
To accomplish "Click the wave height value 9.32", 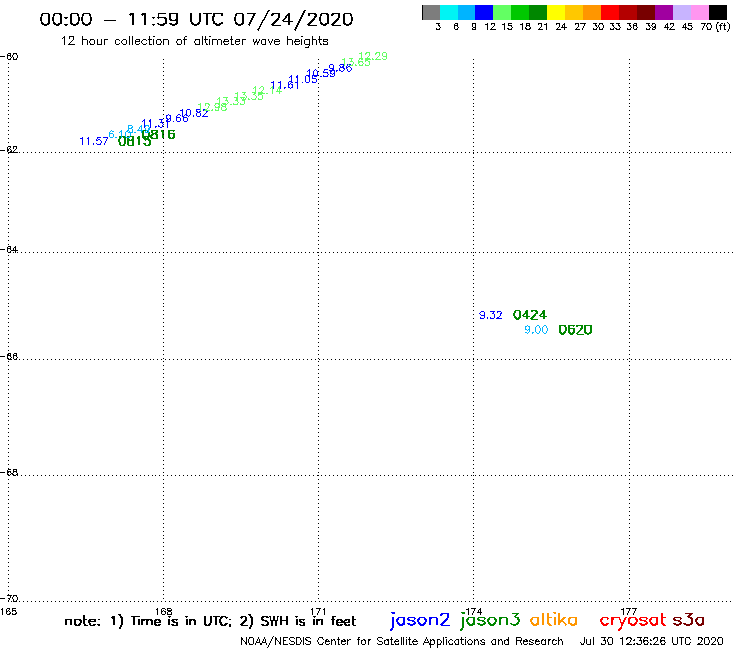I will click(490, 315).
